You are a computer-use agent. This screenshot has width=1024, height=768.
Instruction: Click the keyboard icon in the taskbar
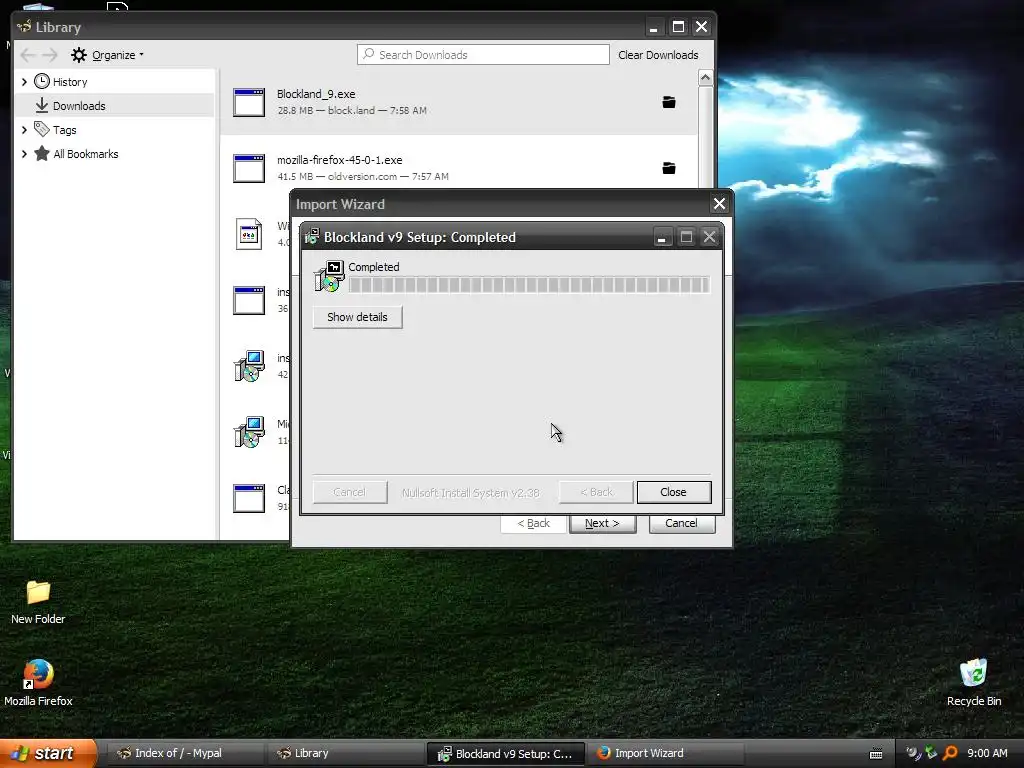coord(876,754)
